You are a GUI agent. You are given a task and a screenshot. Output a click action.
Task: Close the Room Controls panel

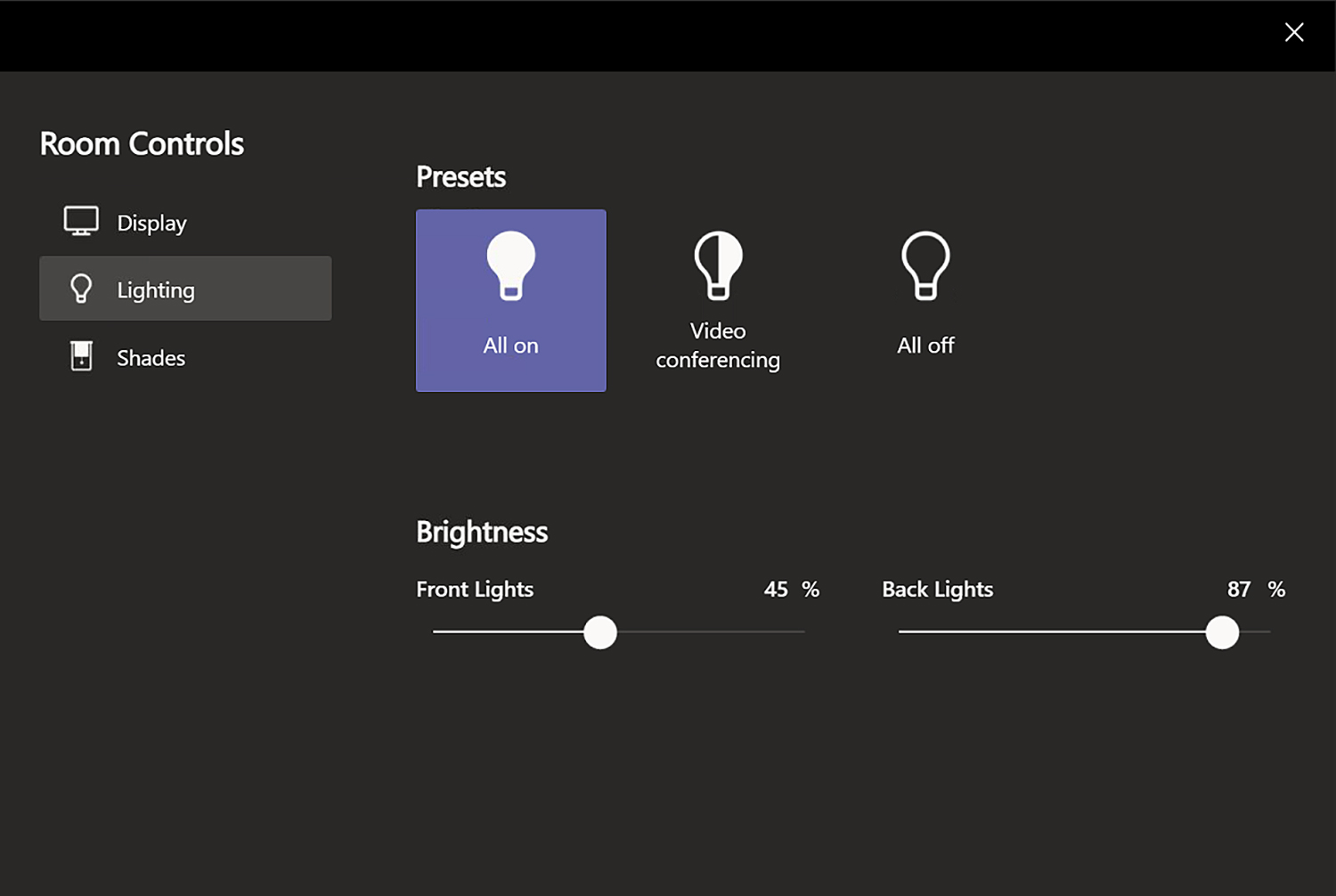tap(1294, 33)
